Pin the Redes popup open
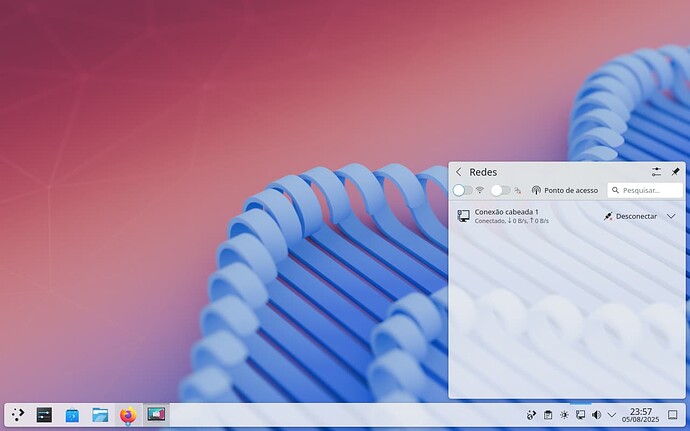Image resolution: width=690 pixels, height=431 pixels. [x=675, y=172]
